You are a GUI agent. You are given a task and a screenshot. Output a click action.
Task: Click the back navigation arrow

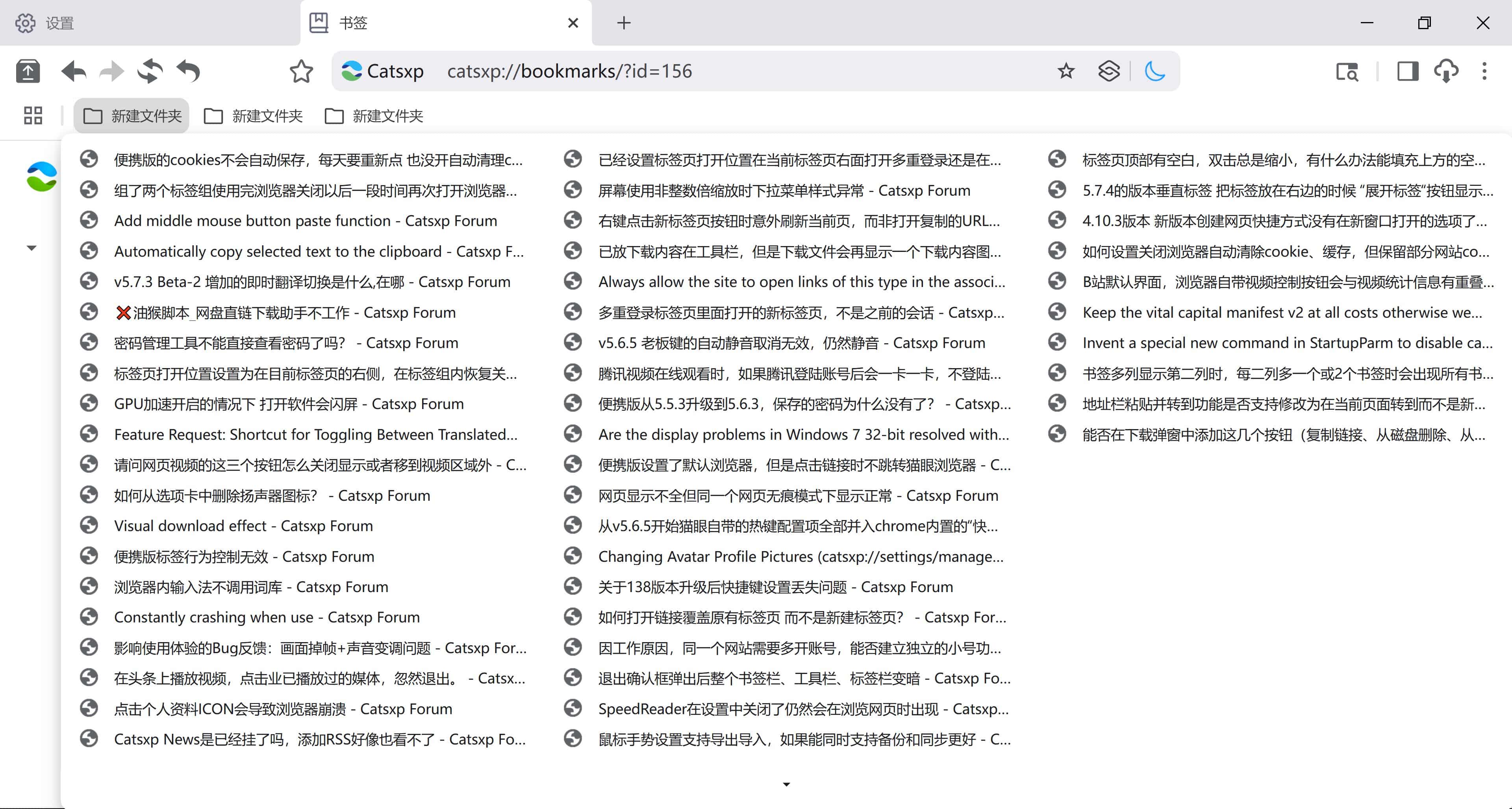click(x=74, y=72)
